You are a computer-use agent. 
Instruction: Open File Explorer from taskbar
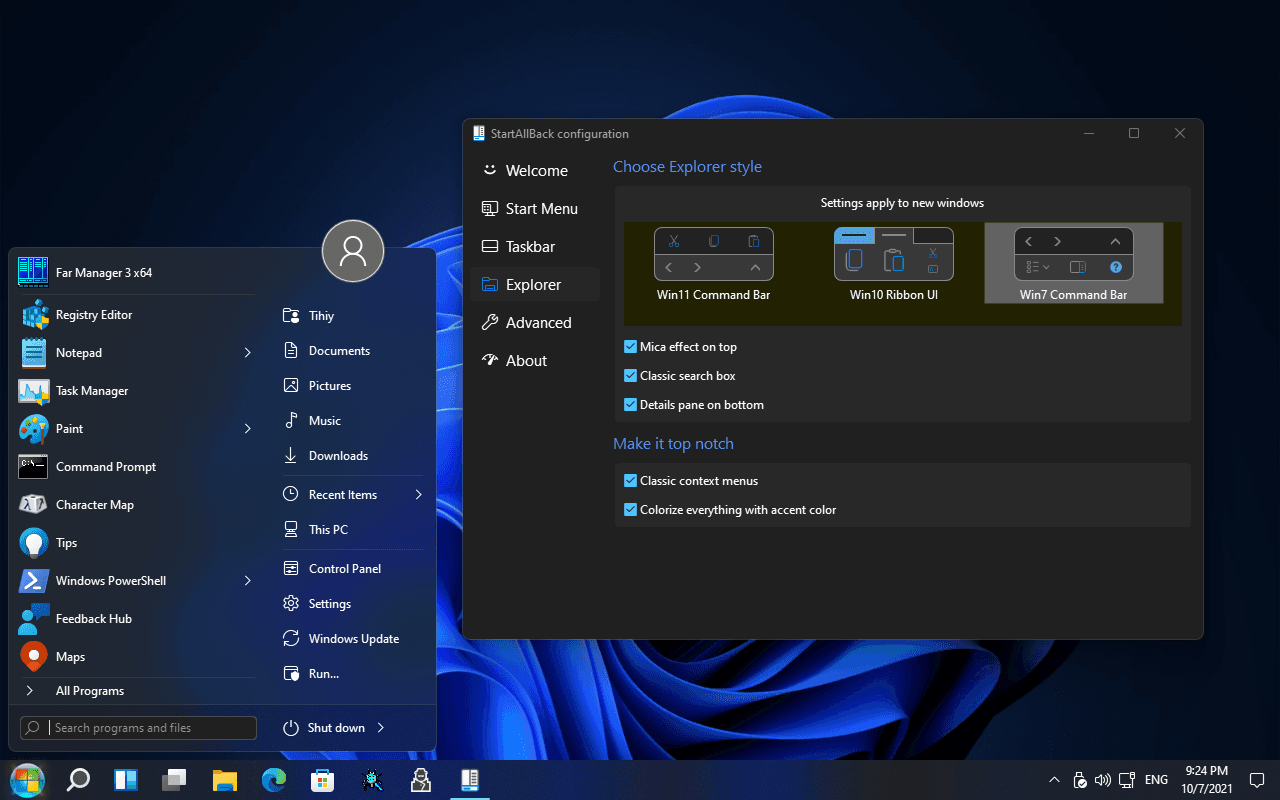pos(224,780)
